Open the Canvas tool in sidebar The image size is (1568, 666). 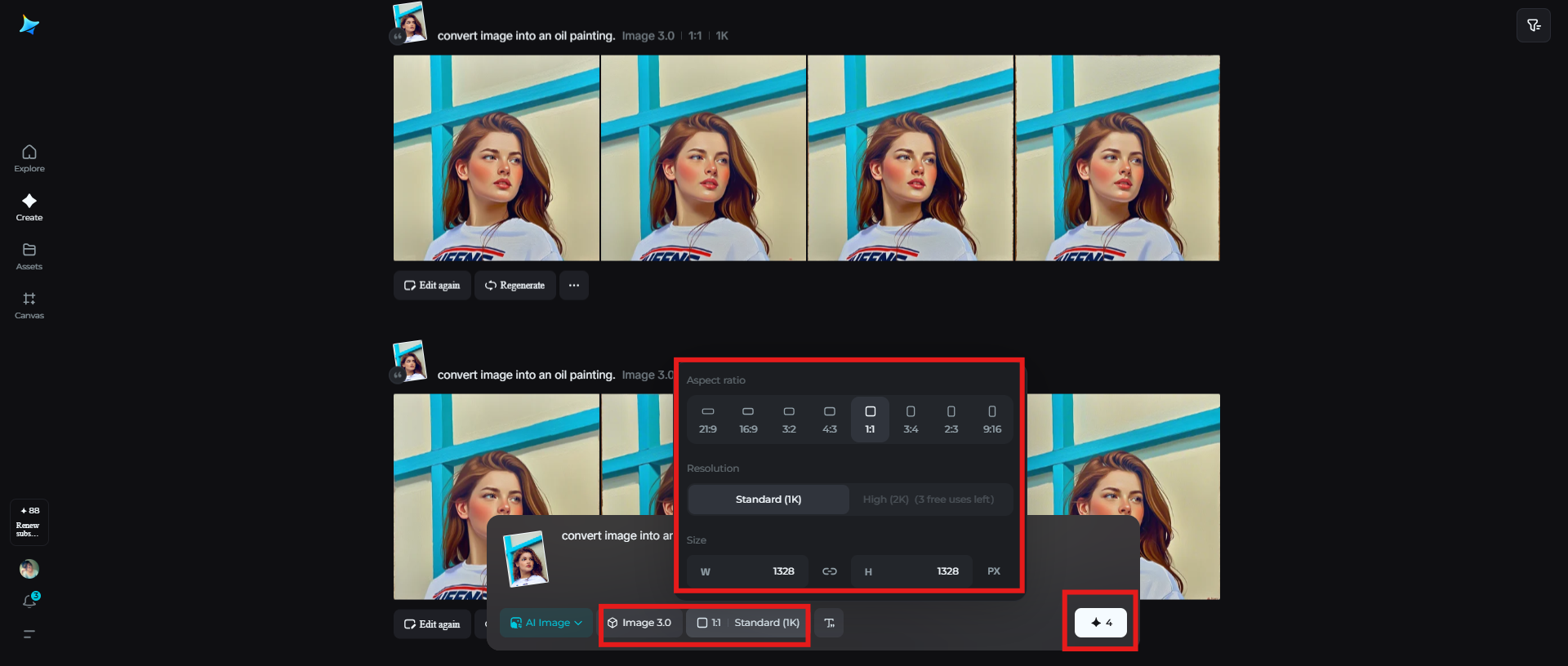pos(29,305)
